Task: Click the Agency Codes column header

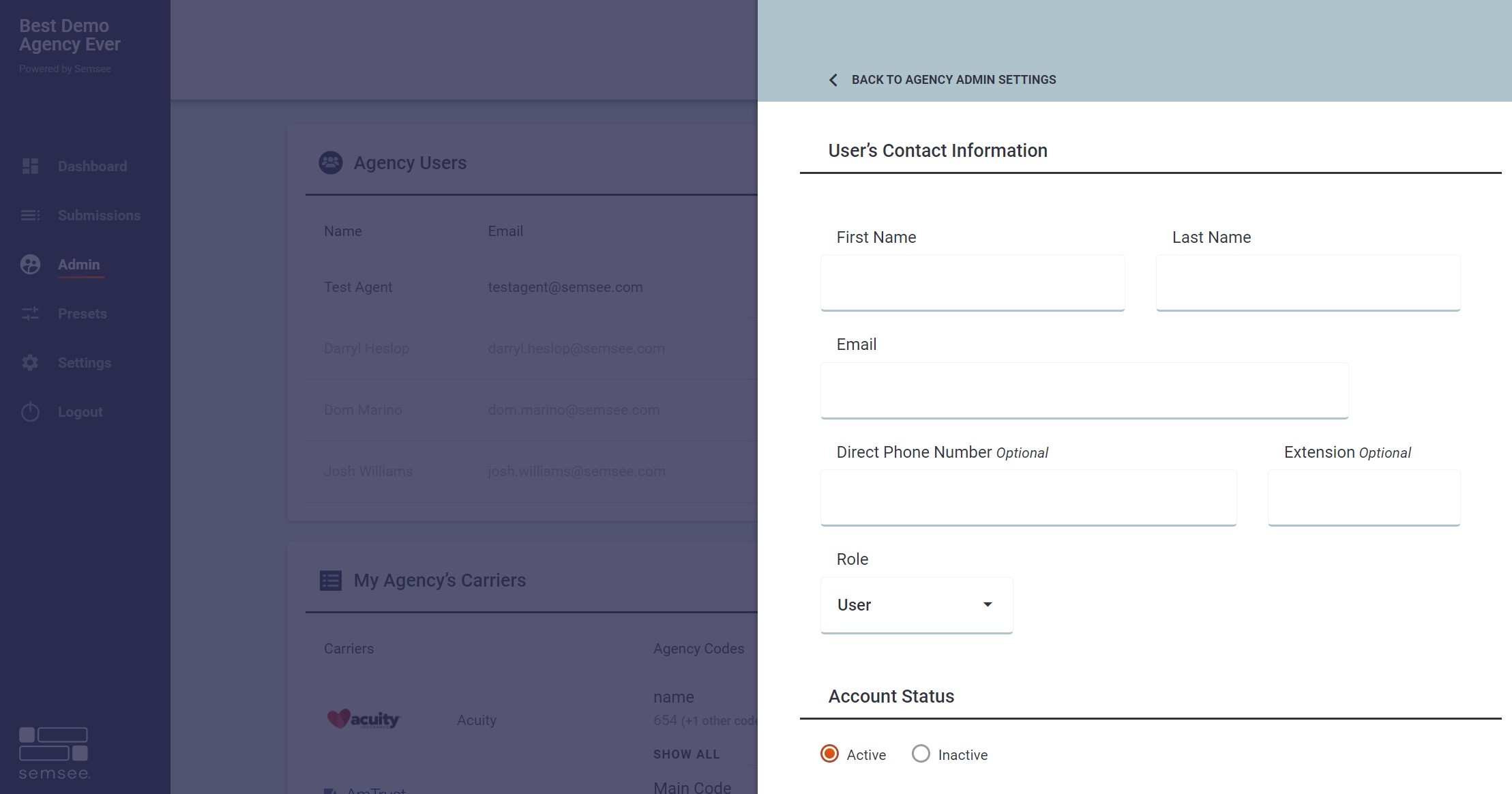Action: (698, 649)
